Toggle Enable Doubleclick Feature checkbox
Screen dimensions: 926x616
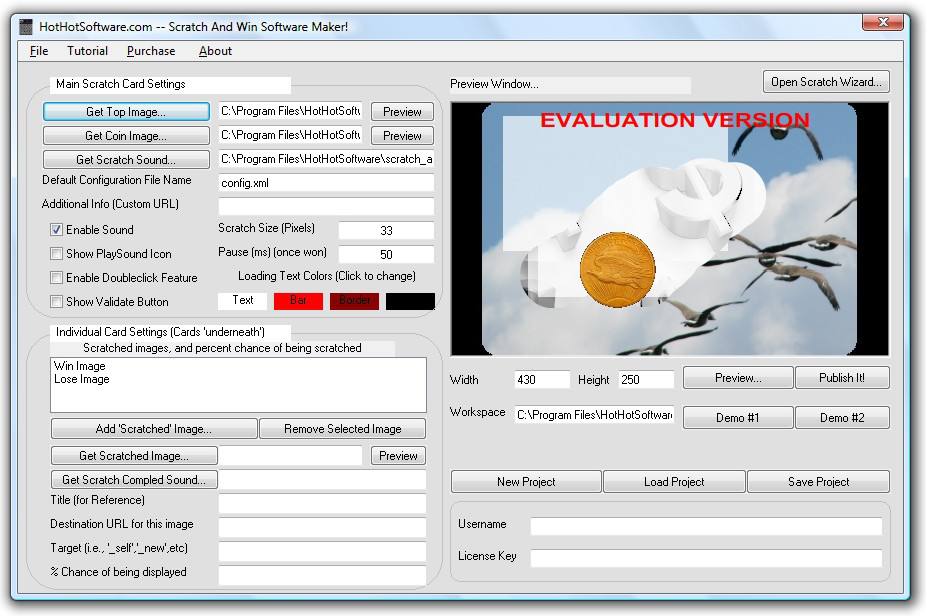[x=57, y=278]
